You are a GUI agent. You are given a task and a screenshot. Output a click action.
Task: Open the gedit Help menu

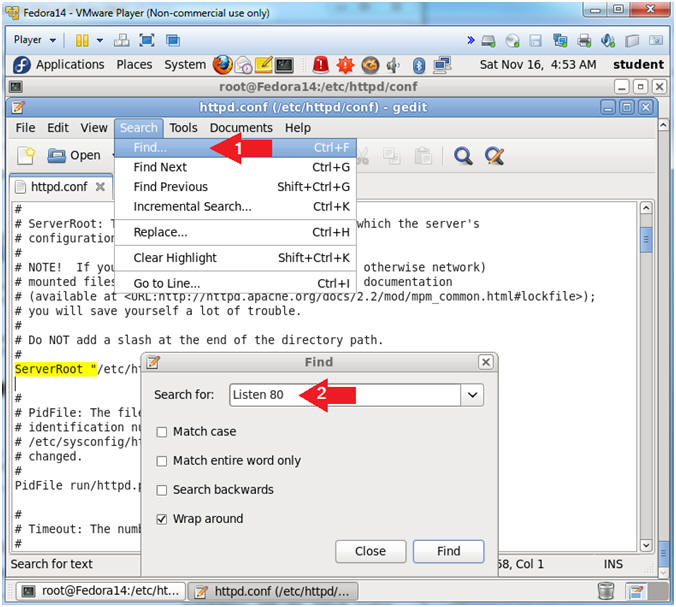coord(297,128)
